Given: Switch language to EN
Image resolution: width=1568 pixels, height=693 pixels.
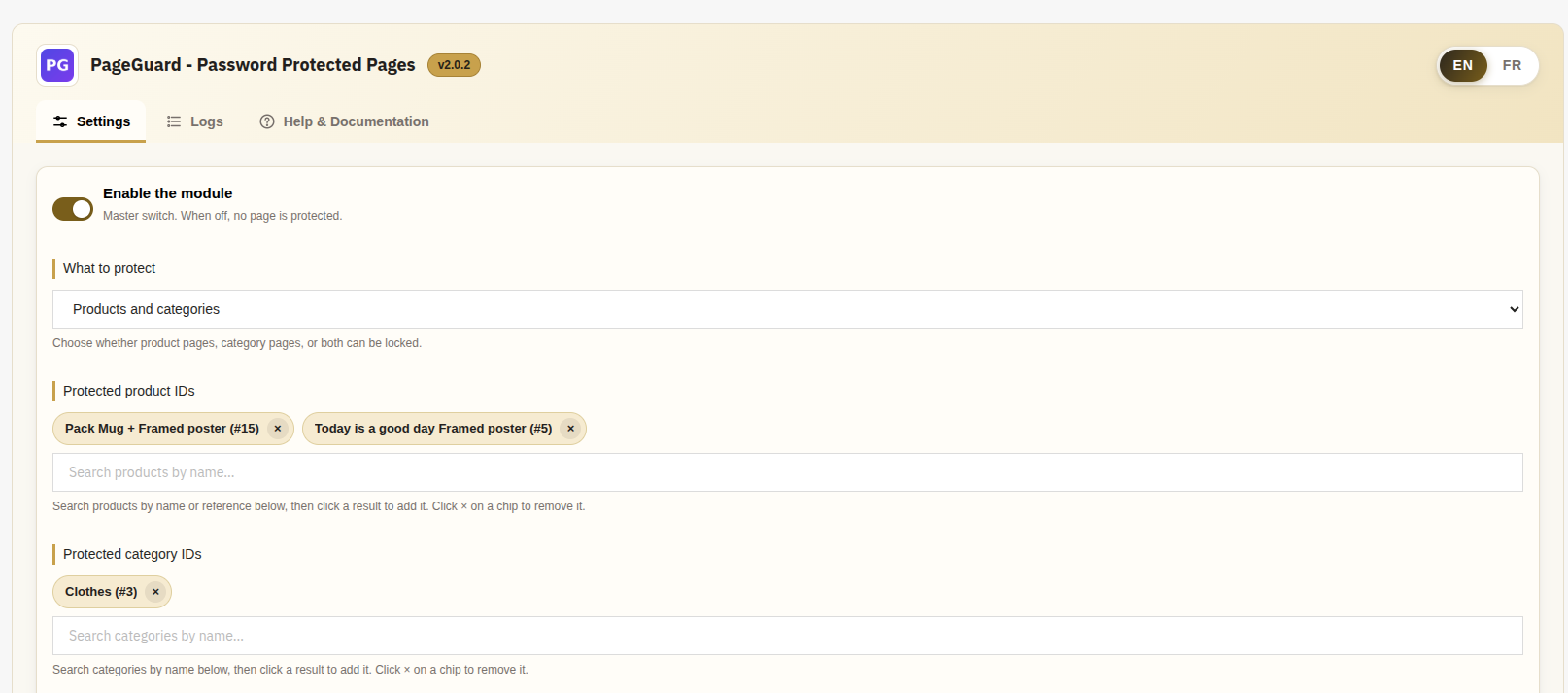Looking at the screenshot, I should (1463, 65).
